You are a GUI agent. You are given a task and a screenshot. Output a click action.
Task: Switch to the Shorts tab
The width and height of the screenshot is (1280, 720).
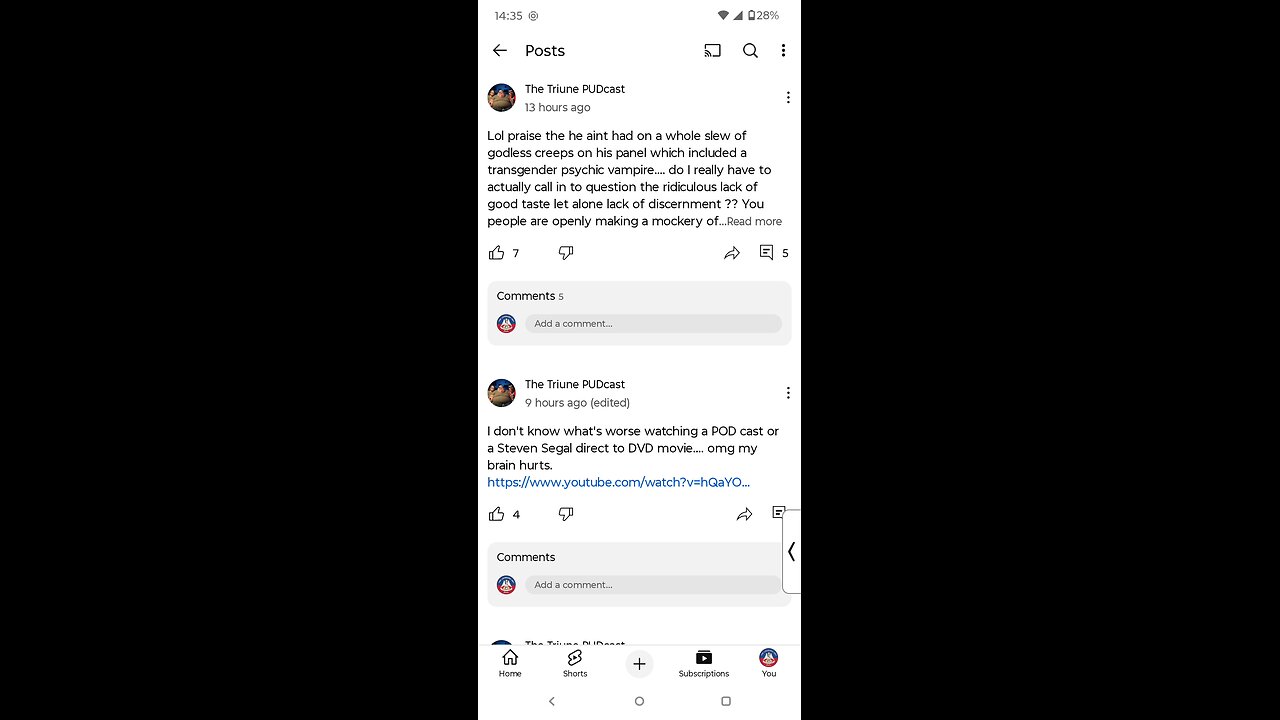click(575, 663)
